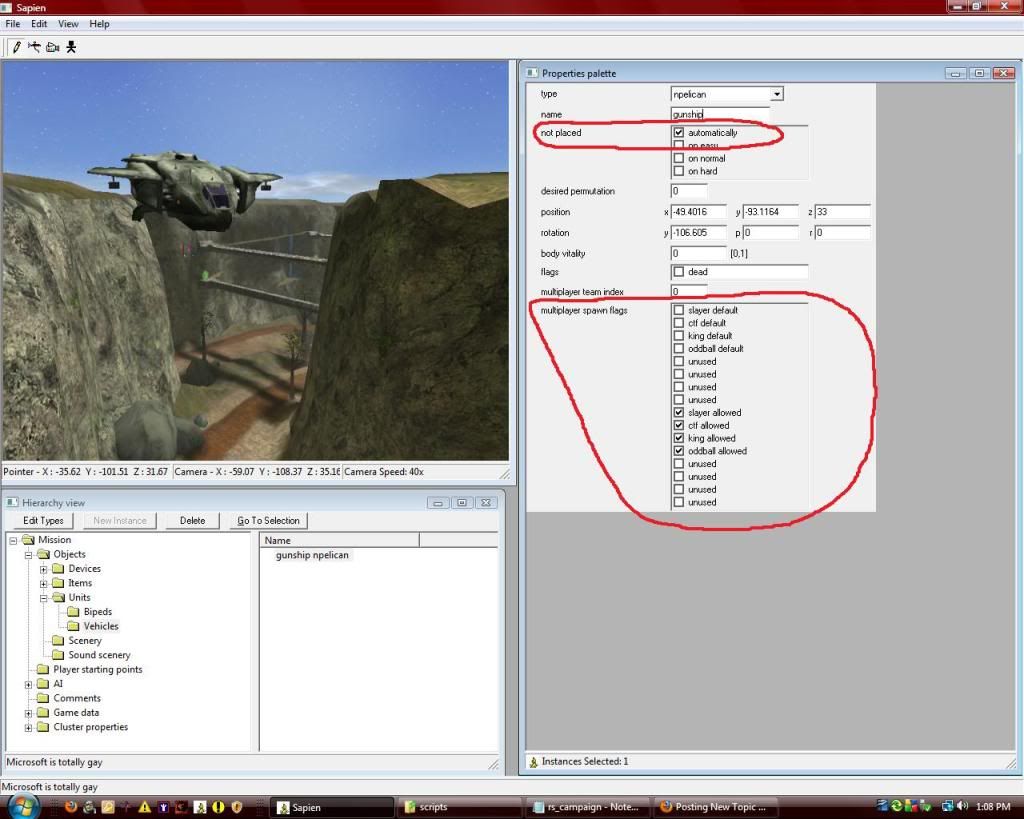This screenshot has height=819, width=1024.
Task: Click the body vitality input field
Action: click(x=698, y=253)
